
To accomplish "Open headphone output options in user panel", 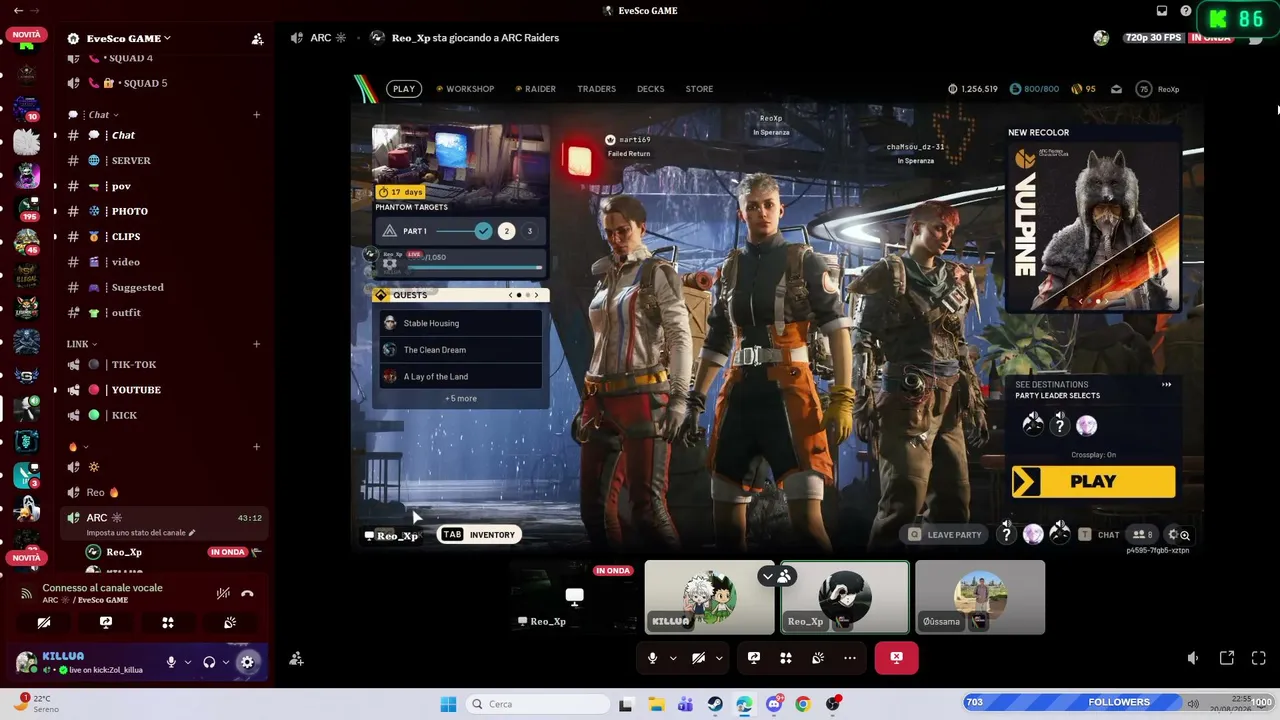I will point(225,662).
